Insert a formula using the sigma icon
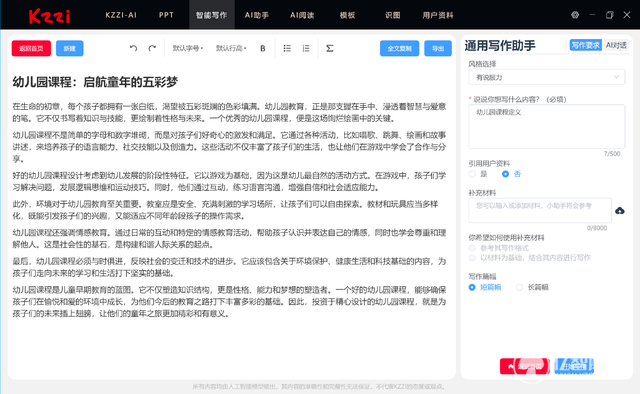Viewport: 640px width, 394px height. click(330, 48)
